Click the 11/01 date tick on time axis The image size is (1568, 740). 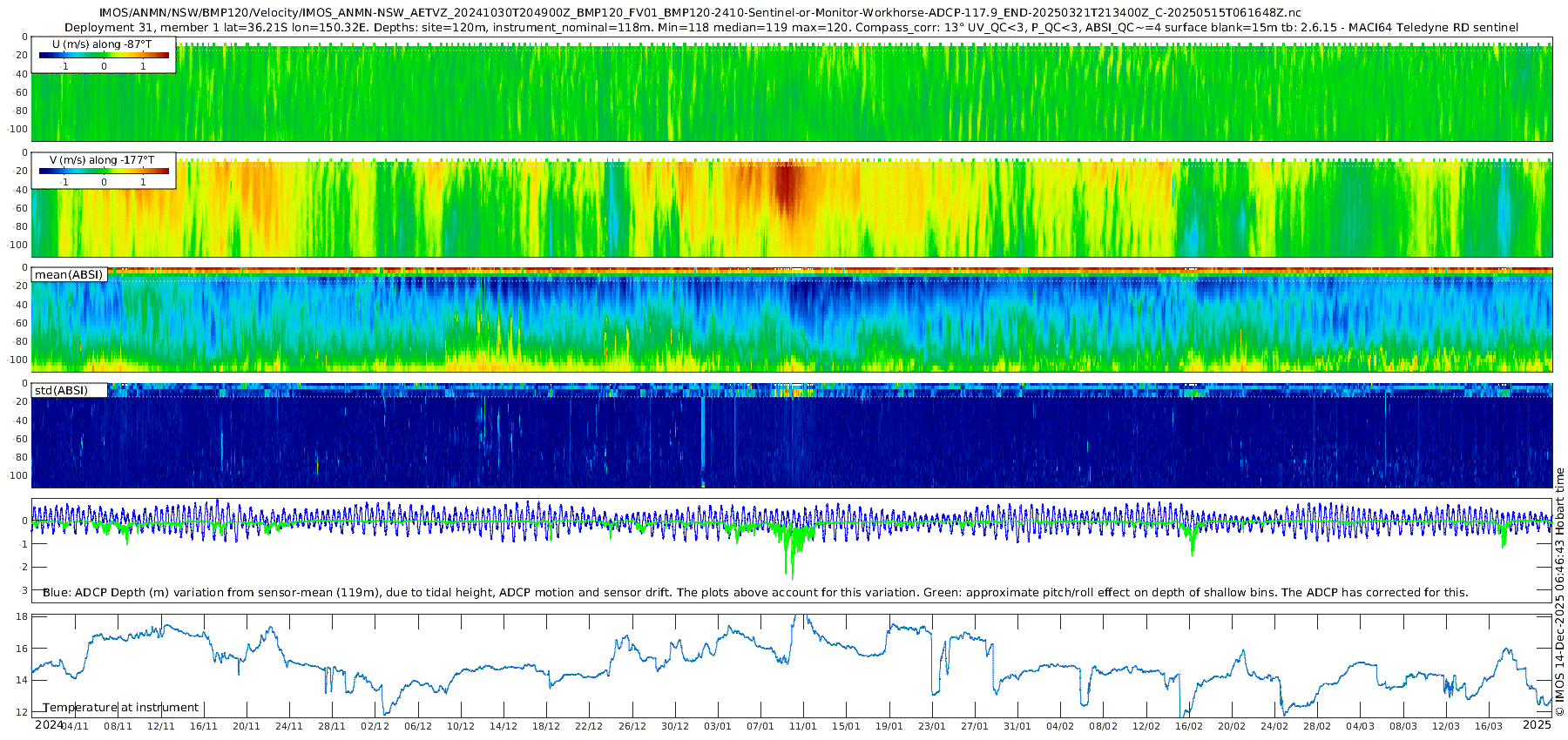[802, 726]
